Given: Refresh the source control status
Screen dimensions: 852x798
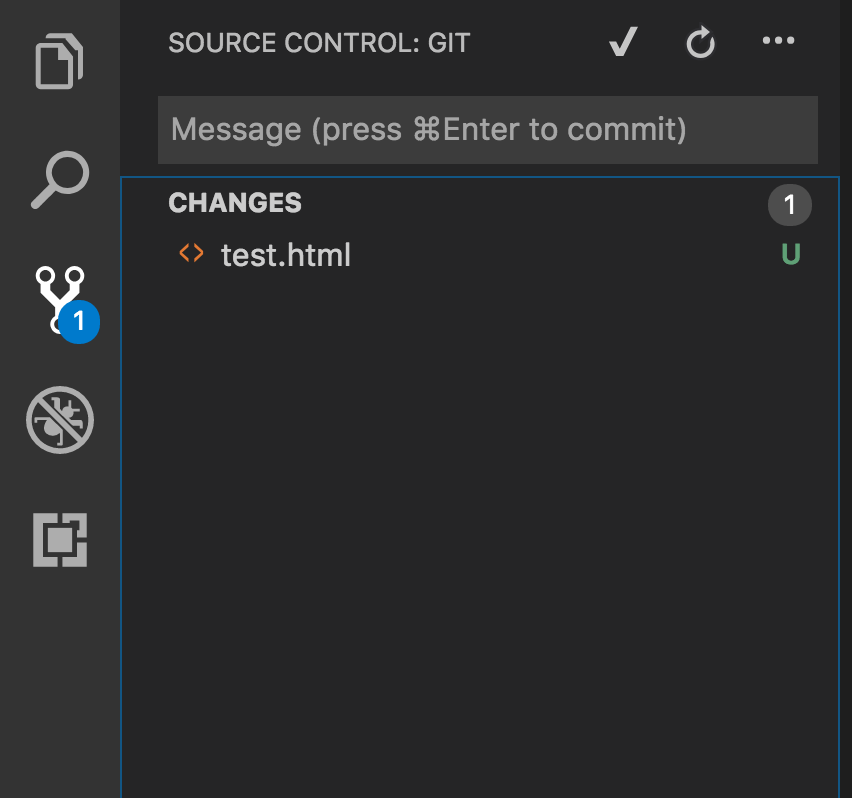Looking at the screenshot, I should click(700, 43).
